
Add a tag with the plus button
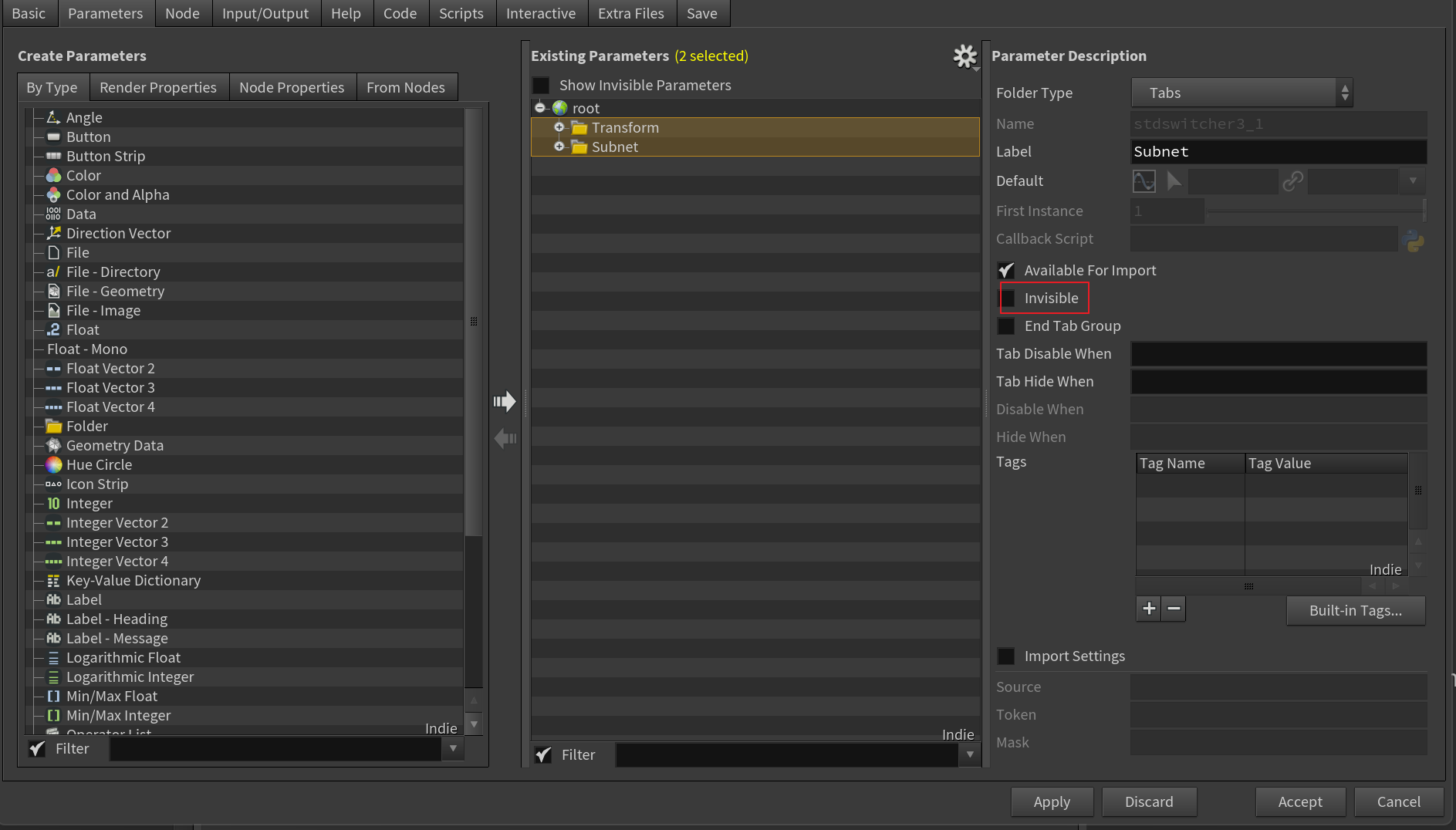coord(1149,609)
